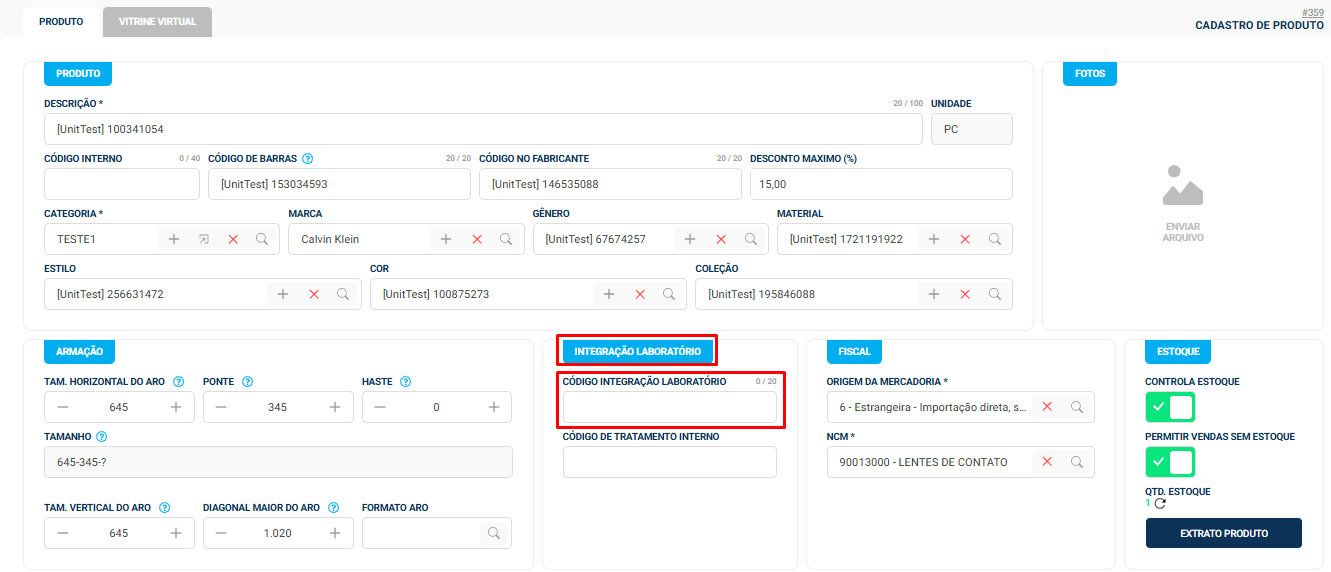
Task: Click the Código Integração Laboratório input field
Action: (x=669, y=407)
